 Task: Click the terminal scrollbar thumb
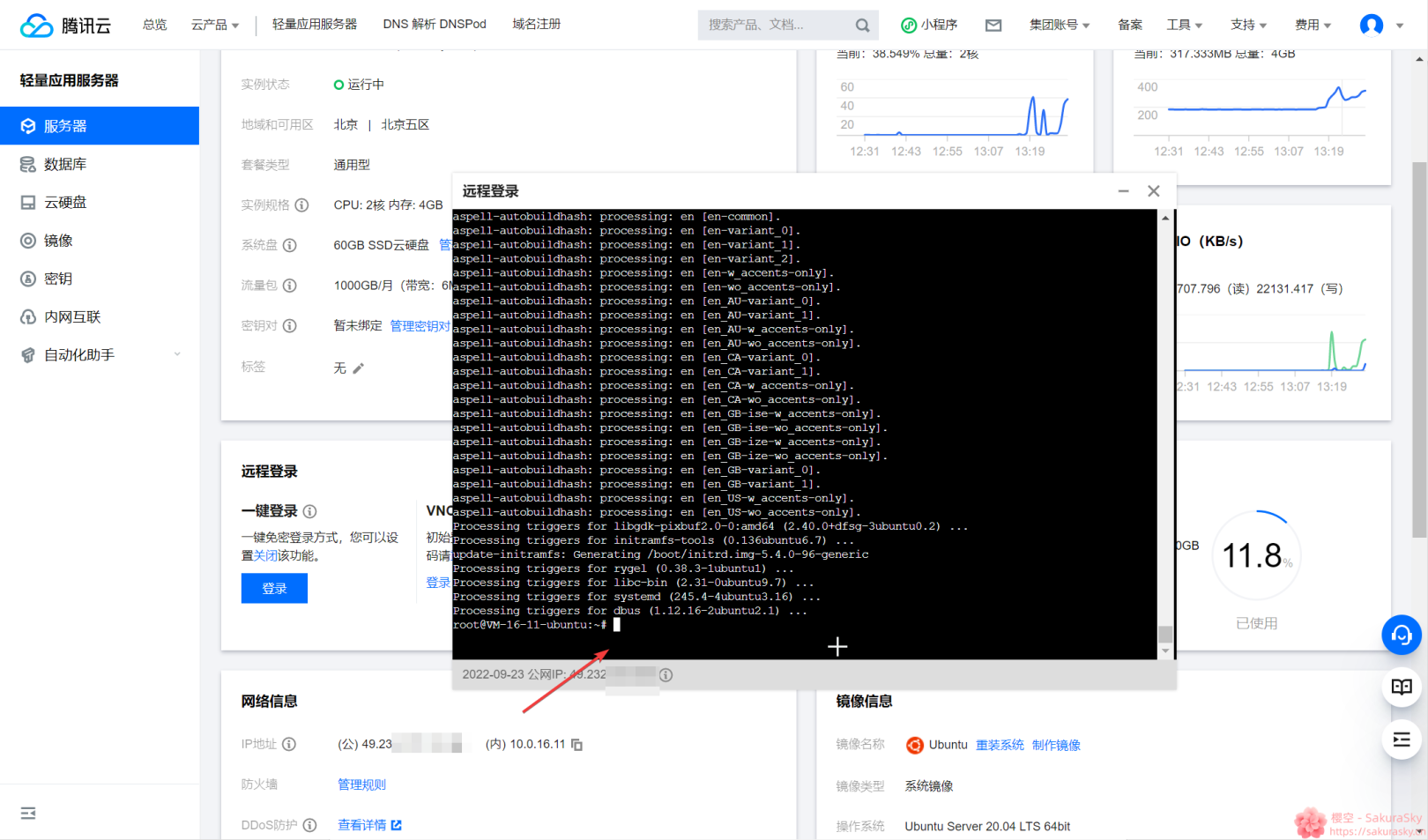(1165, 635)
